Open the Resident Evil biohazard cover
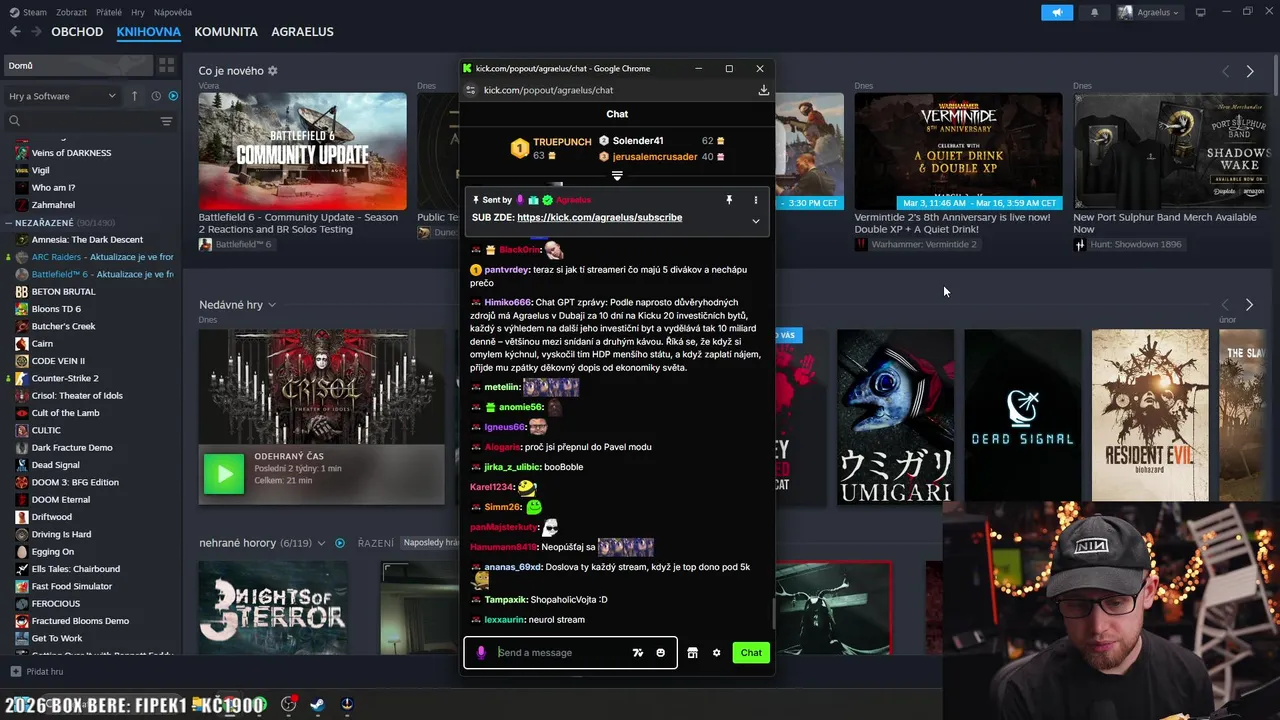Viewport: 1280px width, 720px height. (1150, 415)
